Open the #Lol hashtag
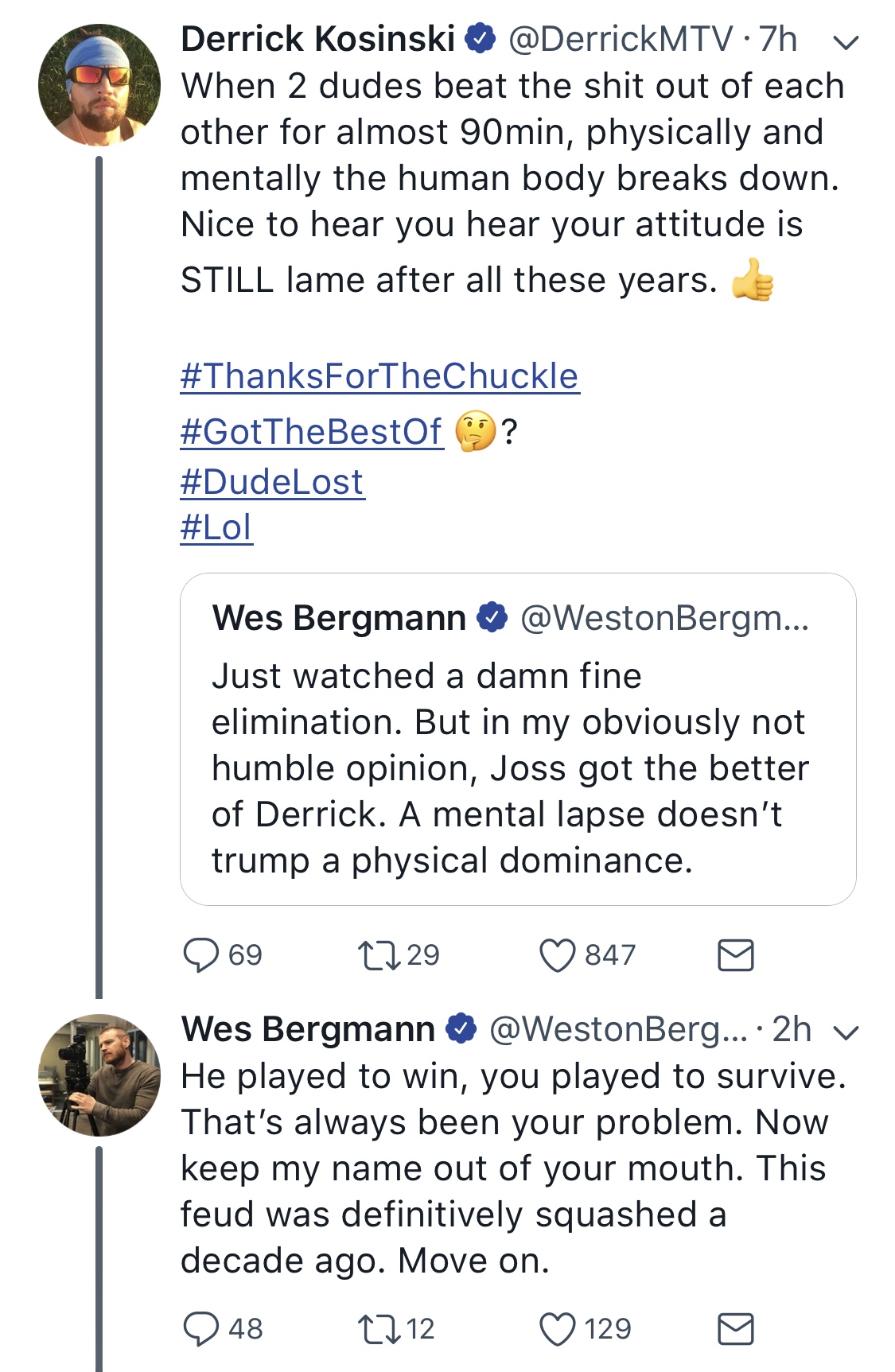 [216, 527]
